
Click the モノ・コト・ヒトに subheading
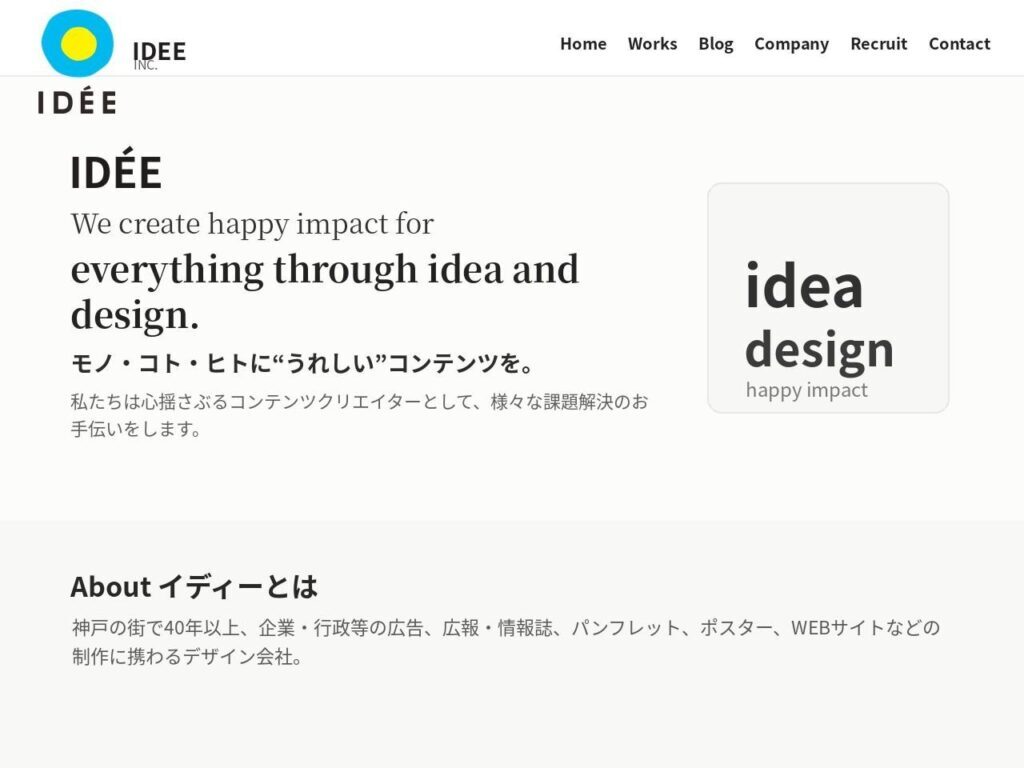pyautogui.click(x=302, y=362)
